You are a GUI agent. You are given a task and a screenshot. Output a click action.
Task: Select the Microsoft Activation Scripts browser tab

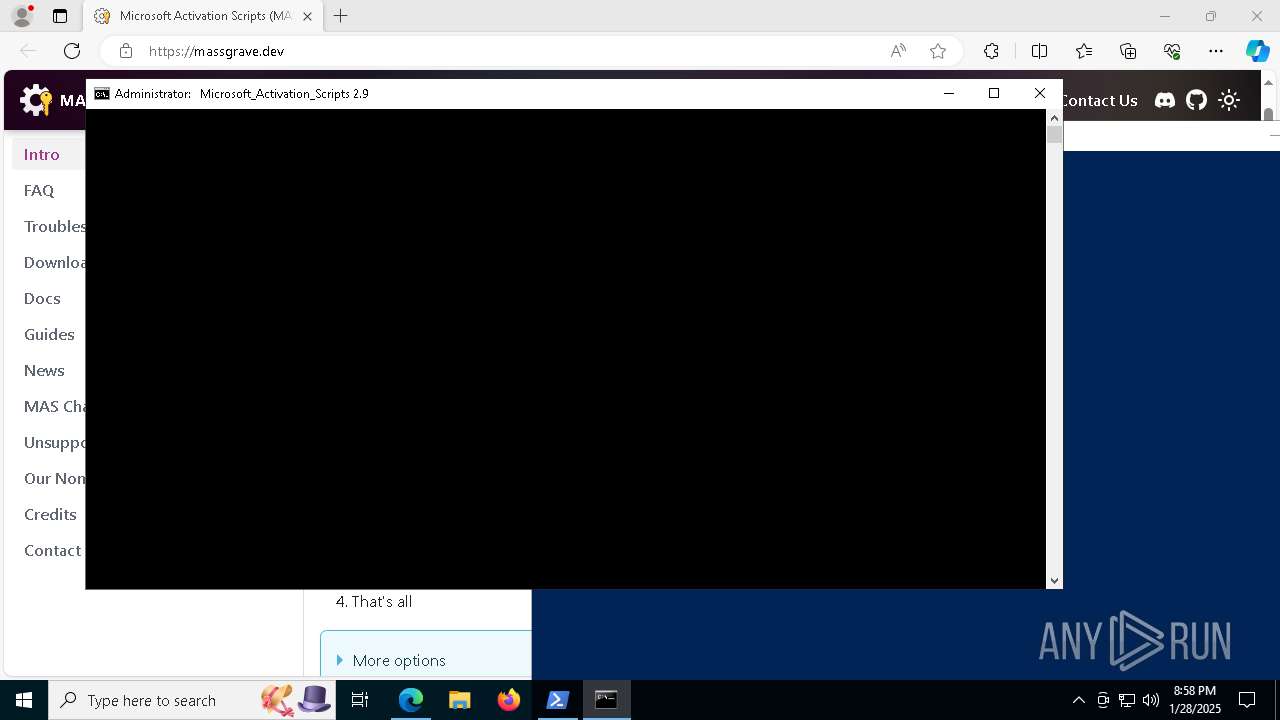point(203,16)
